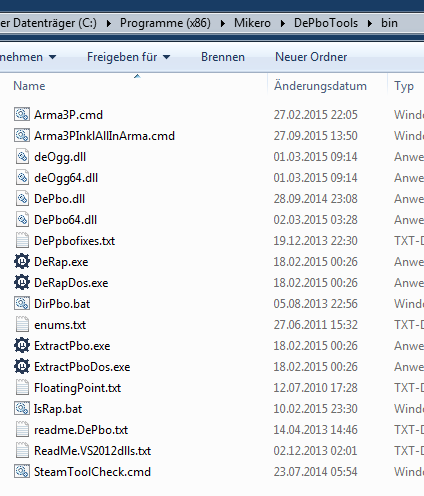Select the Arma3P.cmd file icon
This screenshot has width=424, height=496.
click(x=22, y=115)
